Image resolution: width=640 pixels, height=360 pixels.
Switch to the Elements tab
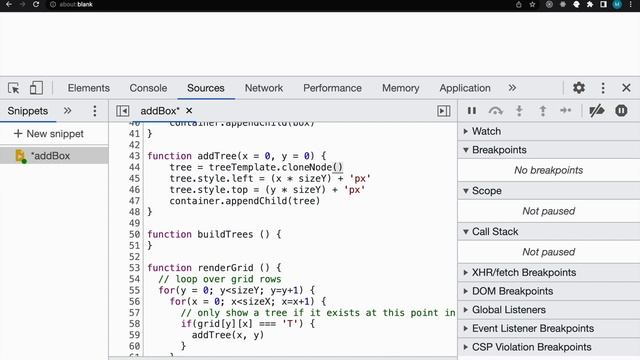click(x=89, y=88)
